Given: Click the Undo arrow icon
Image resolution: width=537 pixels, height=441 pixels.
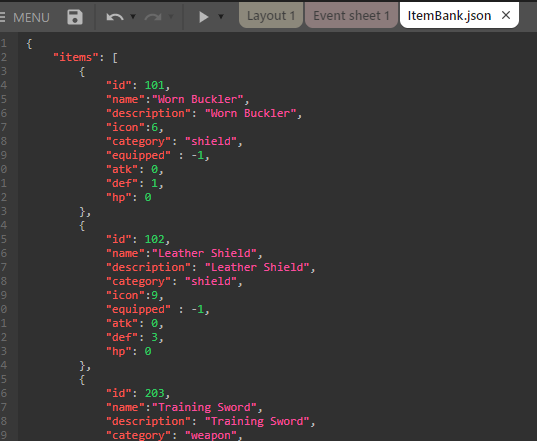Looking at the screenshot, I should (115, 17).
